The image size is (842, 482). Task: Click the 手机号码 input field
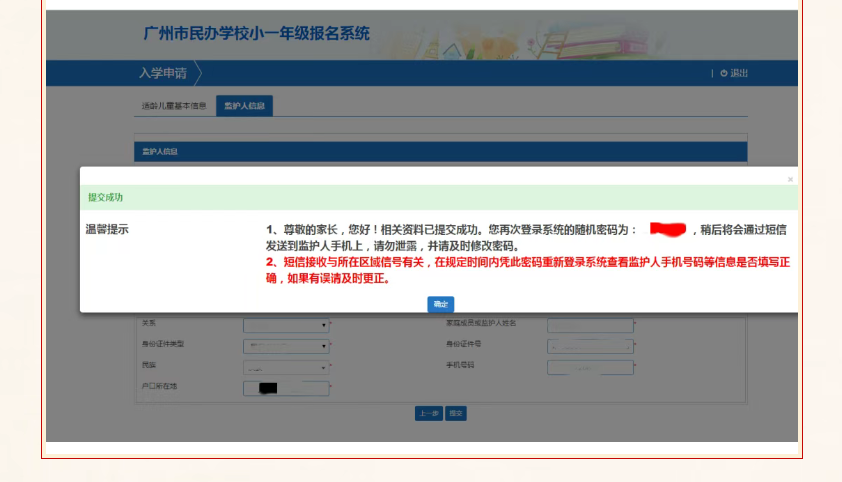click(x=590, y=368)
